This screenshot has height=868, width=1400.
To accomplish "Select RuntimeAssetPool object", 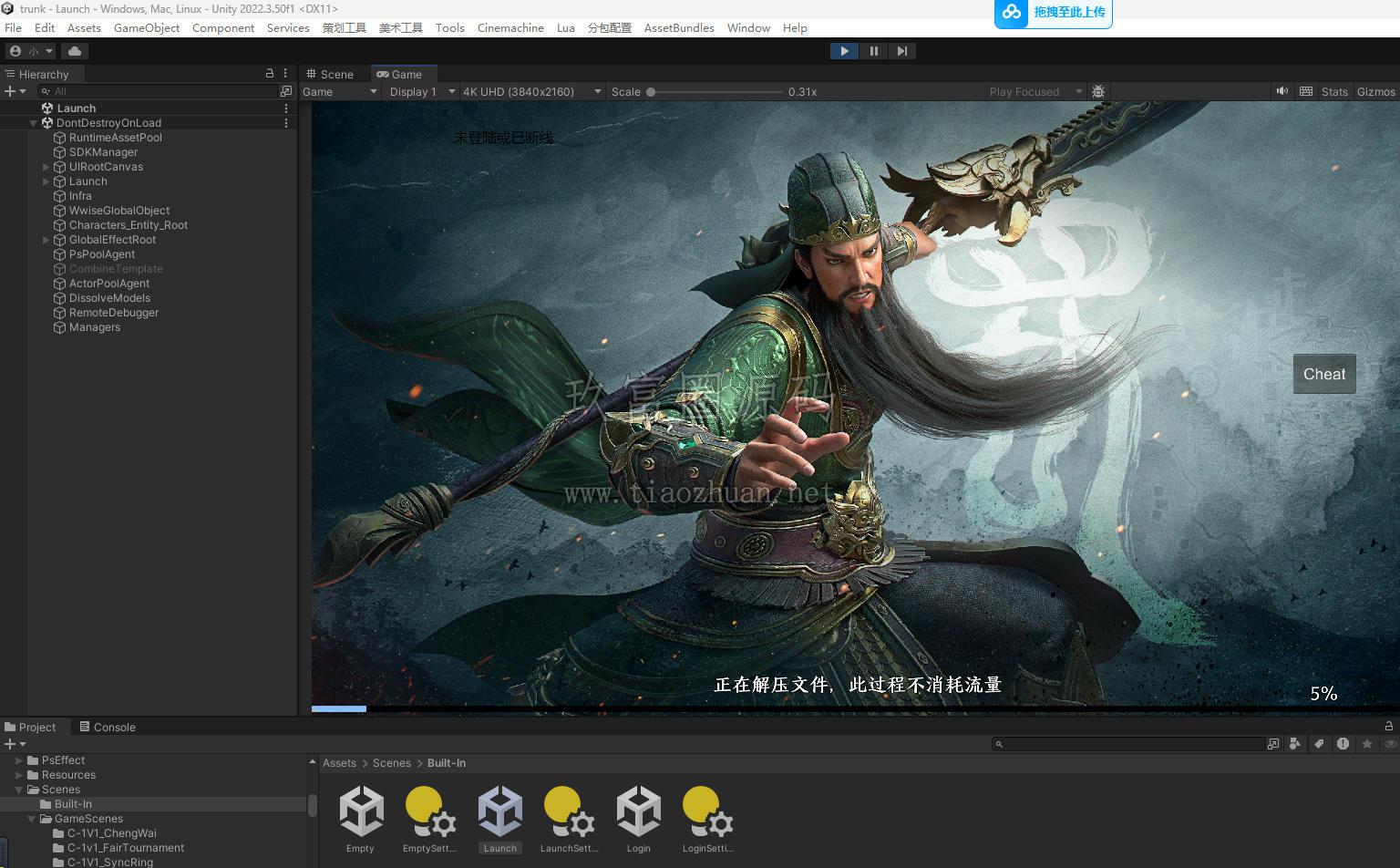I will [116, 138].
